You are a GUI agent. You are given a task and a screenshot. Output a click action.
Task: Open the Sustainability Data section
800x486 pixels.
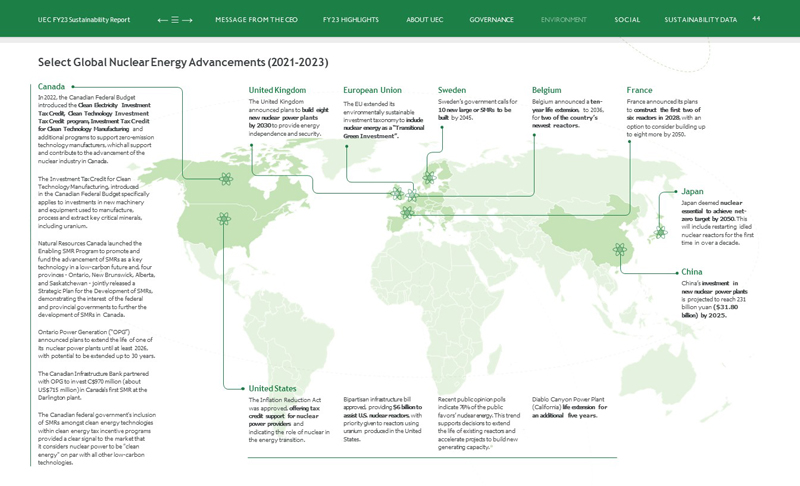[700, 20]
